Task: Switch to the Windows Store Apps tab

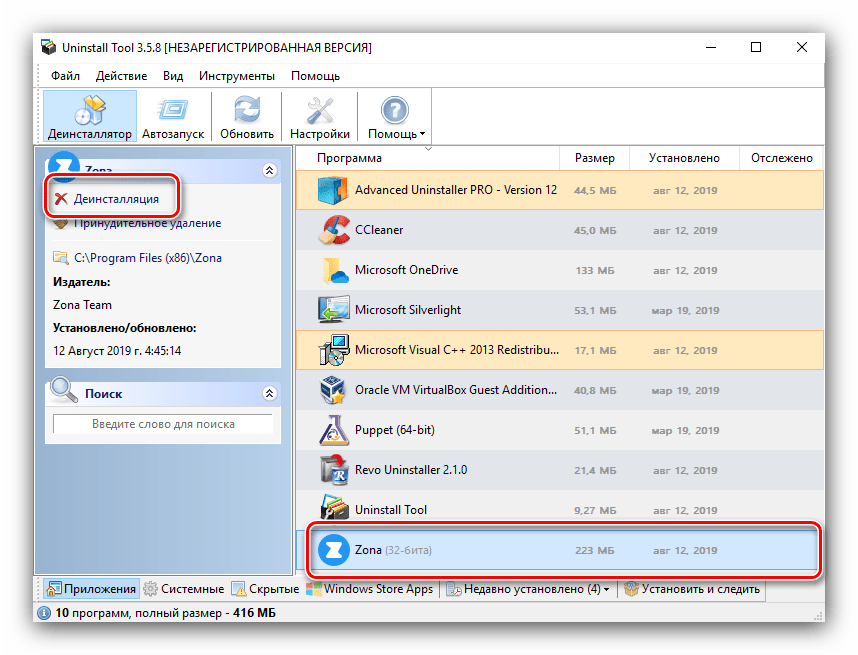Action: coord(370,589)
